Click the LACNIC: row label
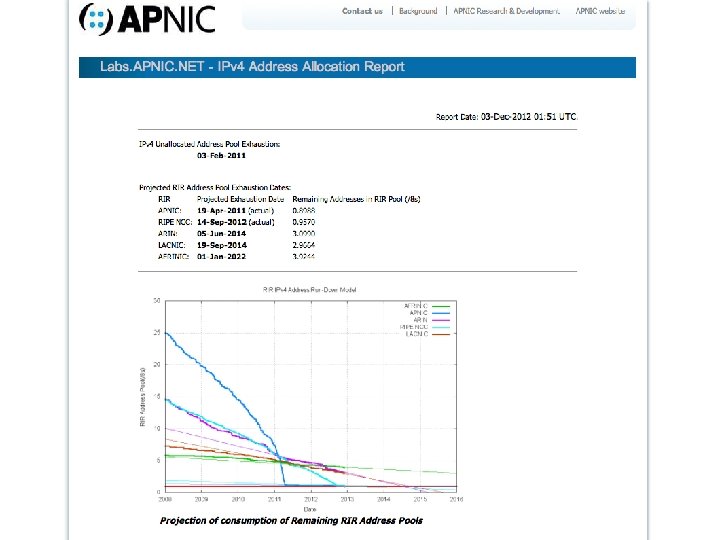Image resolution: width=720 pixels, height=540 pixels. 172,245
